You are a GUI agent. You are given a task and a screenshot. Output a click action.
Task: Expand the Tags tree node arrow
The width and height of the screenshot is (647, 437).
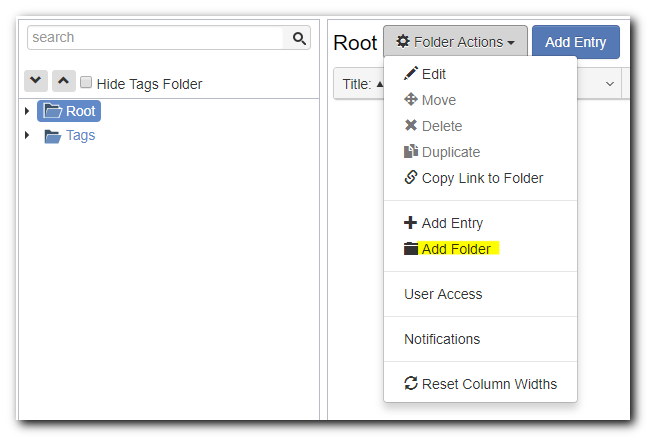tap(27, 135)
